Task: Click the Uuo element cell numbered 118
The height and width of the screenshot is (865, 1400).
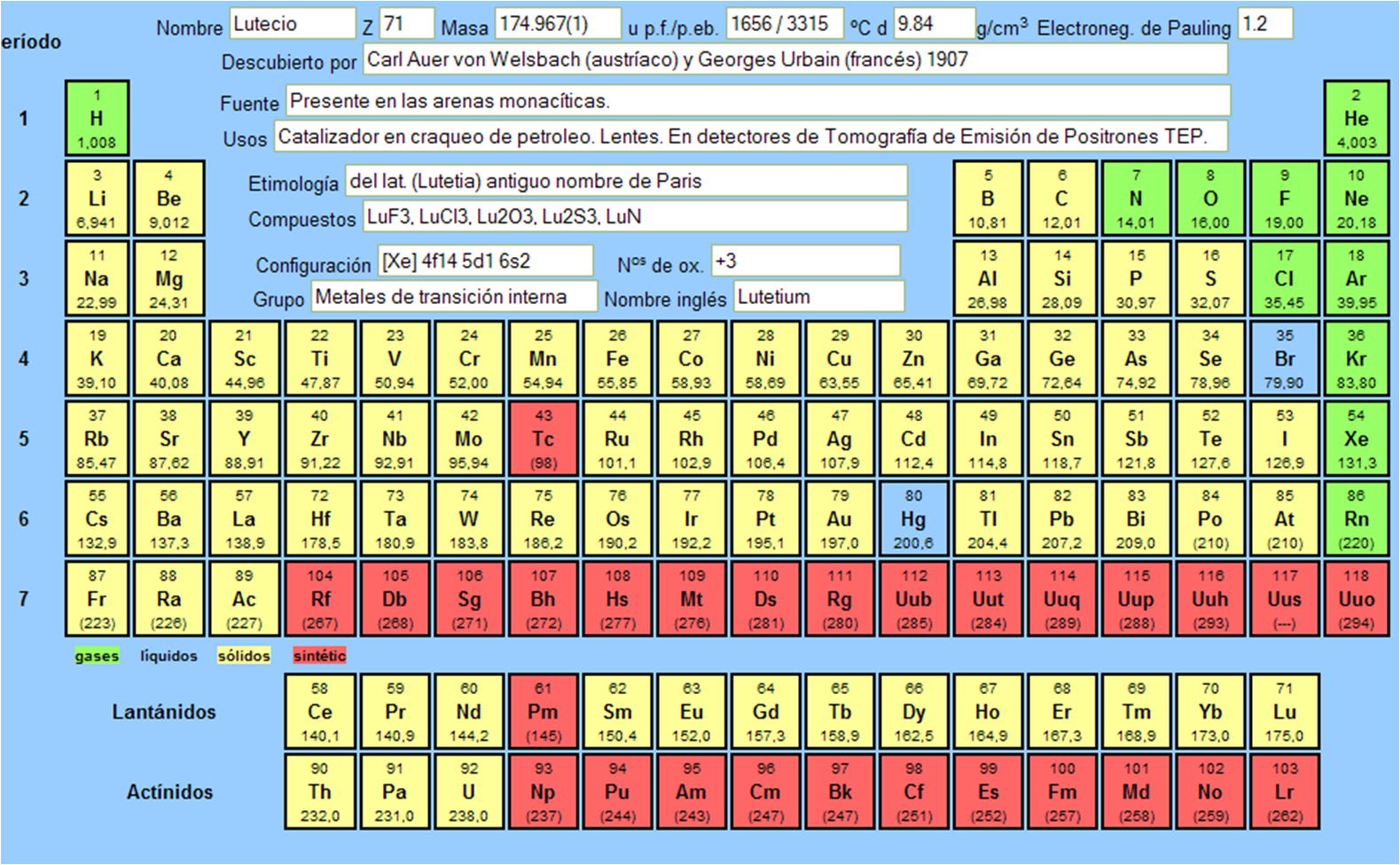Action: click(1356, 599)
